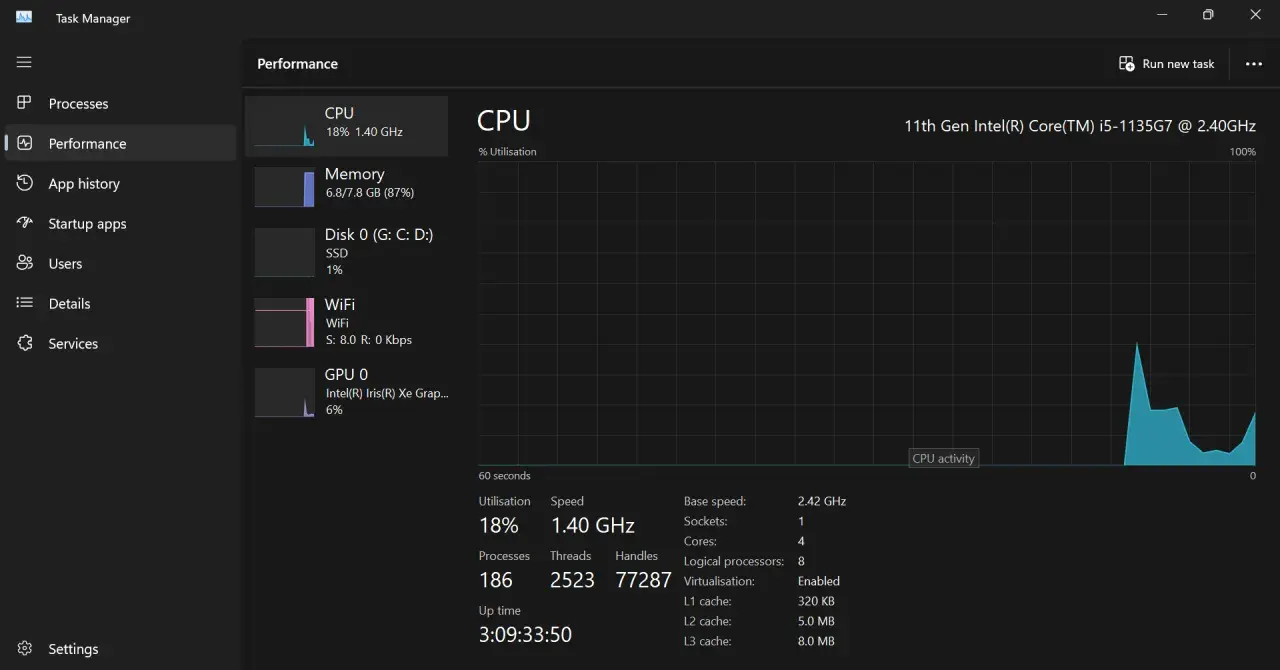The image size is (1280, 670).
Task: Select the Disk 0 mini graph thumbnail
Action: coord(284,252)
